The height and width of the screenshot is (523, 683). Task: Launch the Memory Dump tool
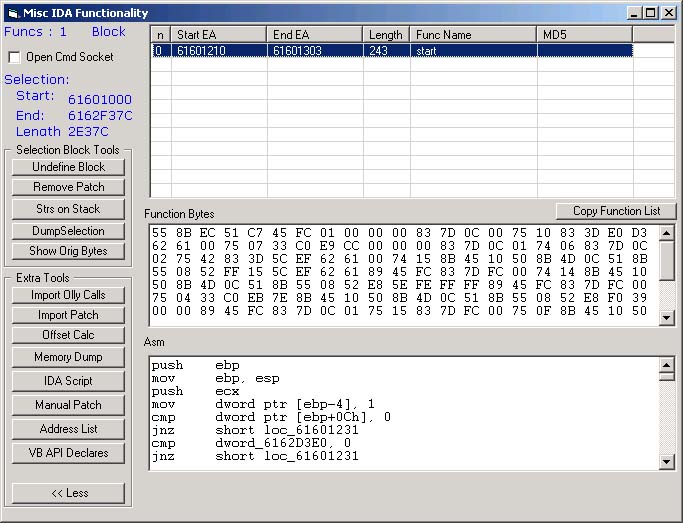click(x=68, y=357)
